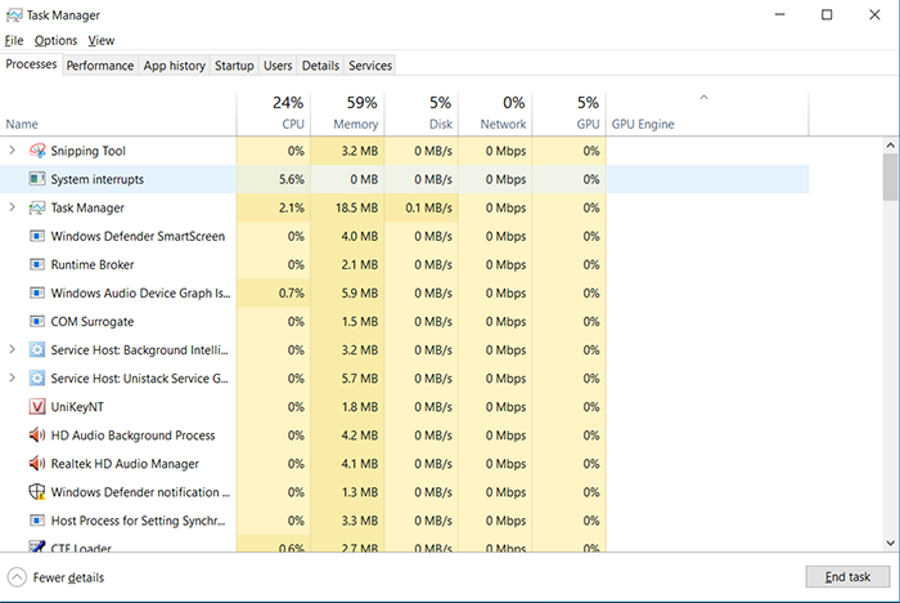Select the Processes tab
Viewport: 900px width, 603px height.
click(31, 64)
